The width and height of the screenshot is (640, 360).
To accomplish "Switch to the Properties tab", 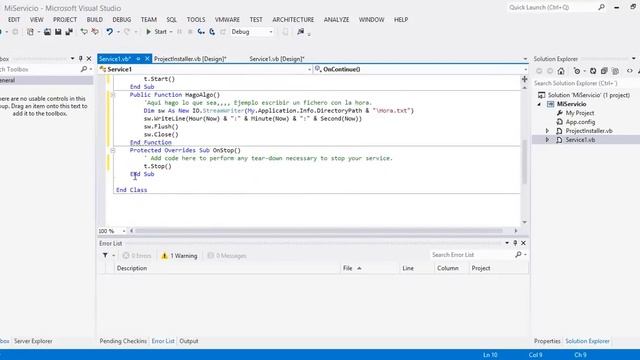I will [547, 341].
